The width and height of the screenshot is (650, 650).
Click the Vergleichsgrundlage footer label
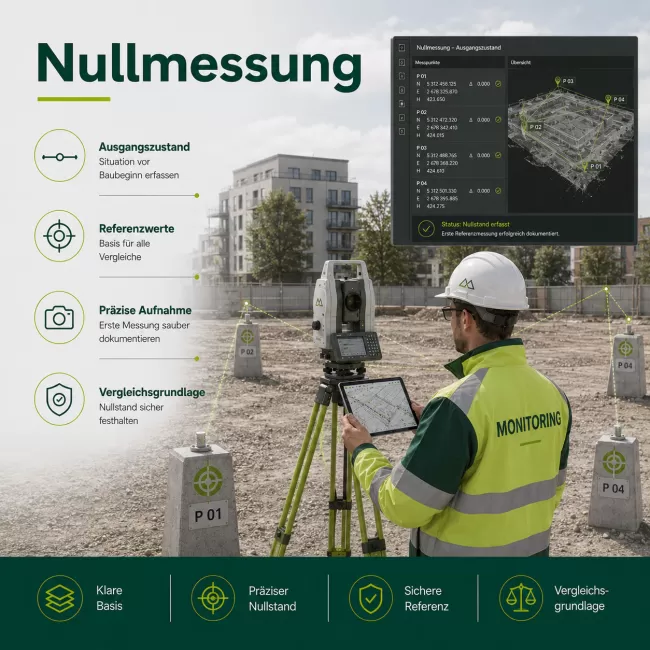click(x=581, y=599)
